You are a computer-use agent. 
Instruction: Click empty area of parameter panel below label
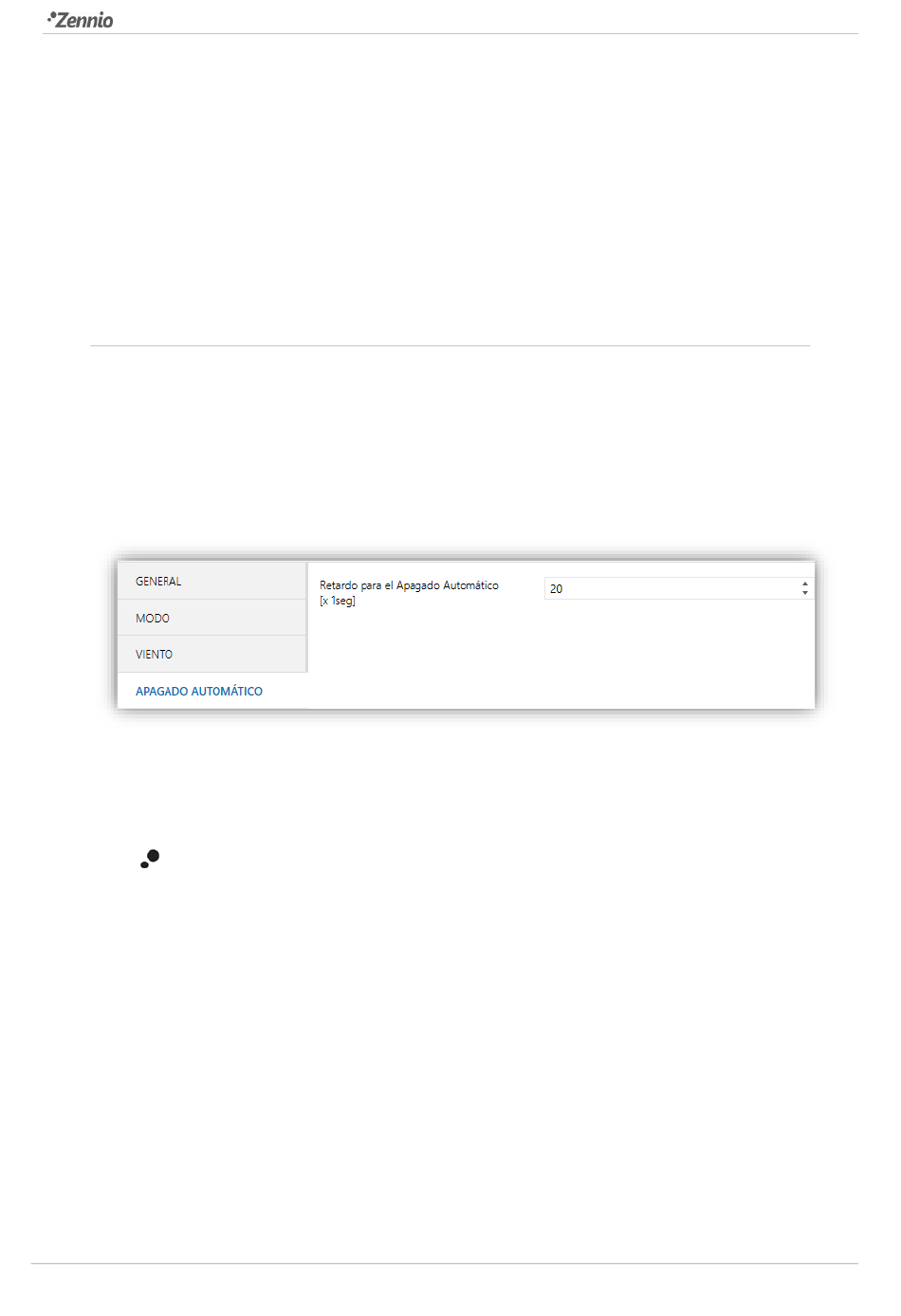pyautogui.click(x=560, y=655)
